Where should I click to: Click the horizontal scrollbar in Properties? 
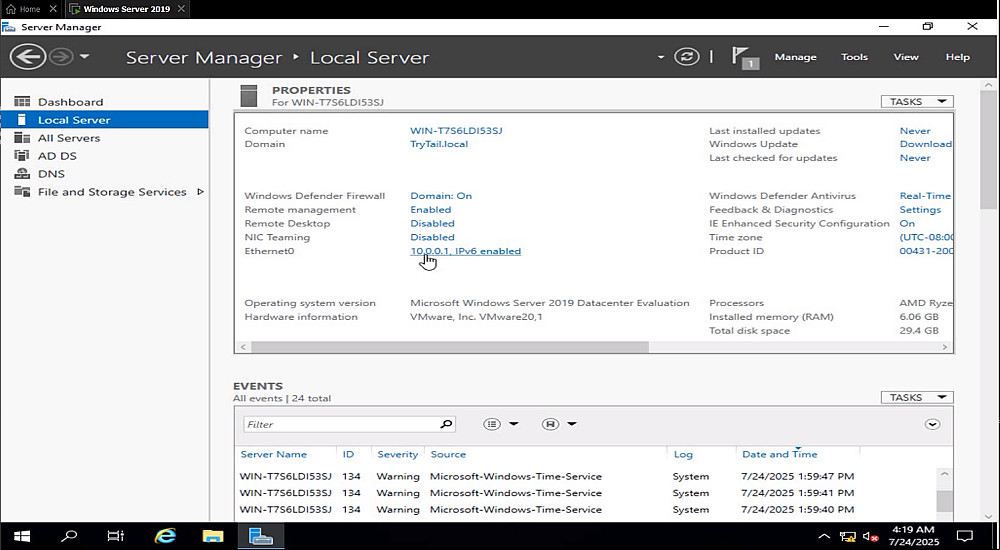point(450,346)
